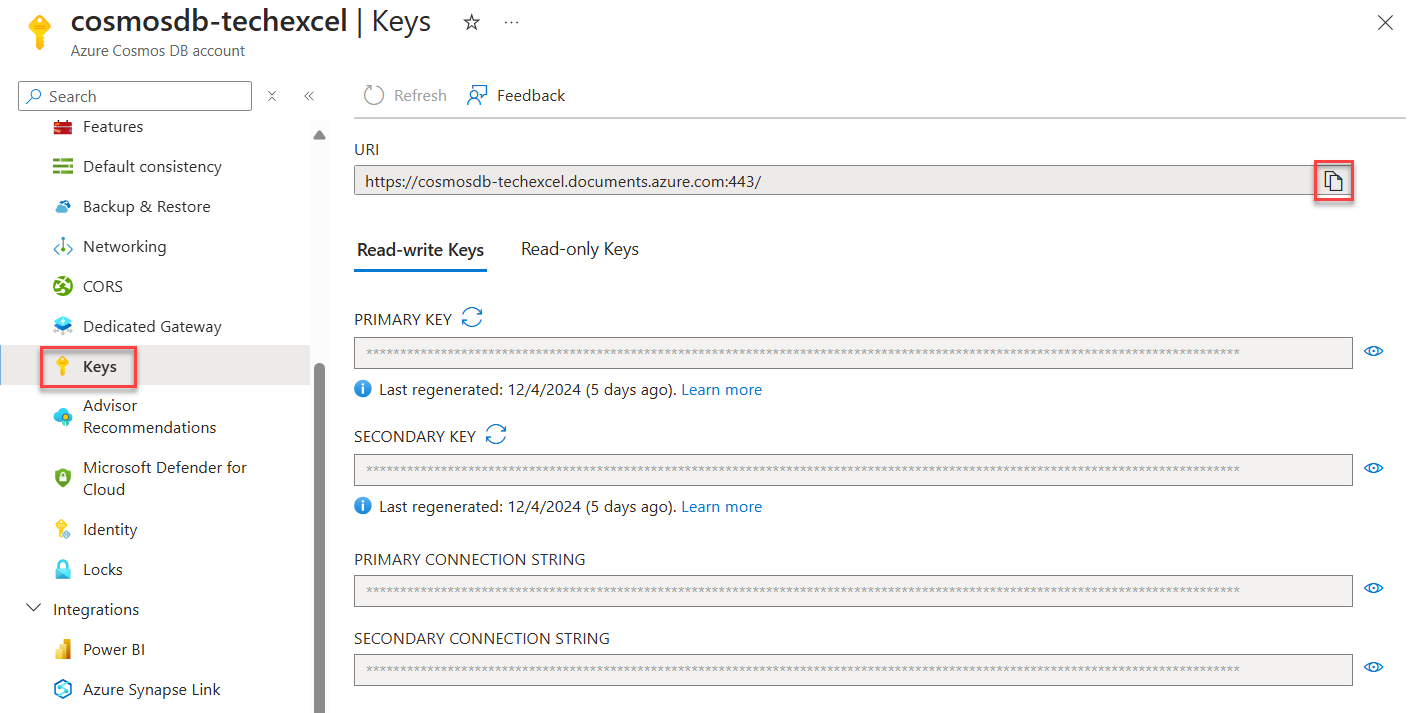Viewport: 1423px width, 713px height.
Task: Select the CORS blade icon
Action: [62, 286]
